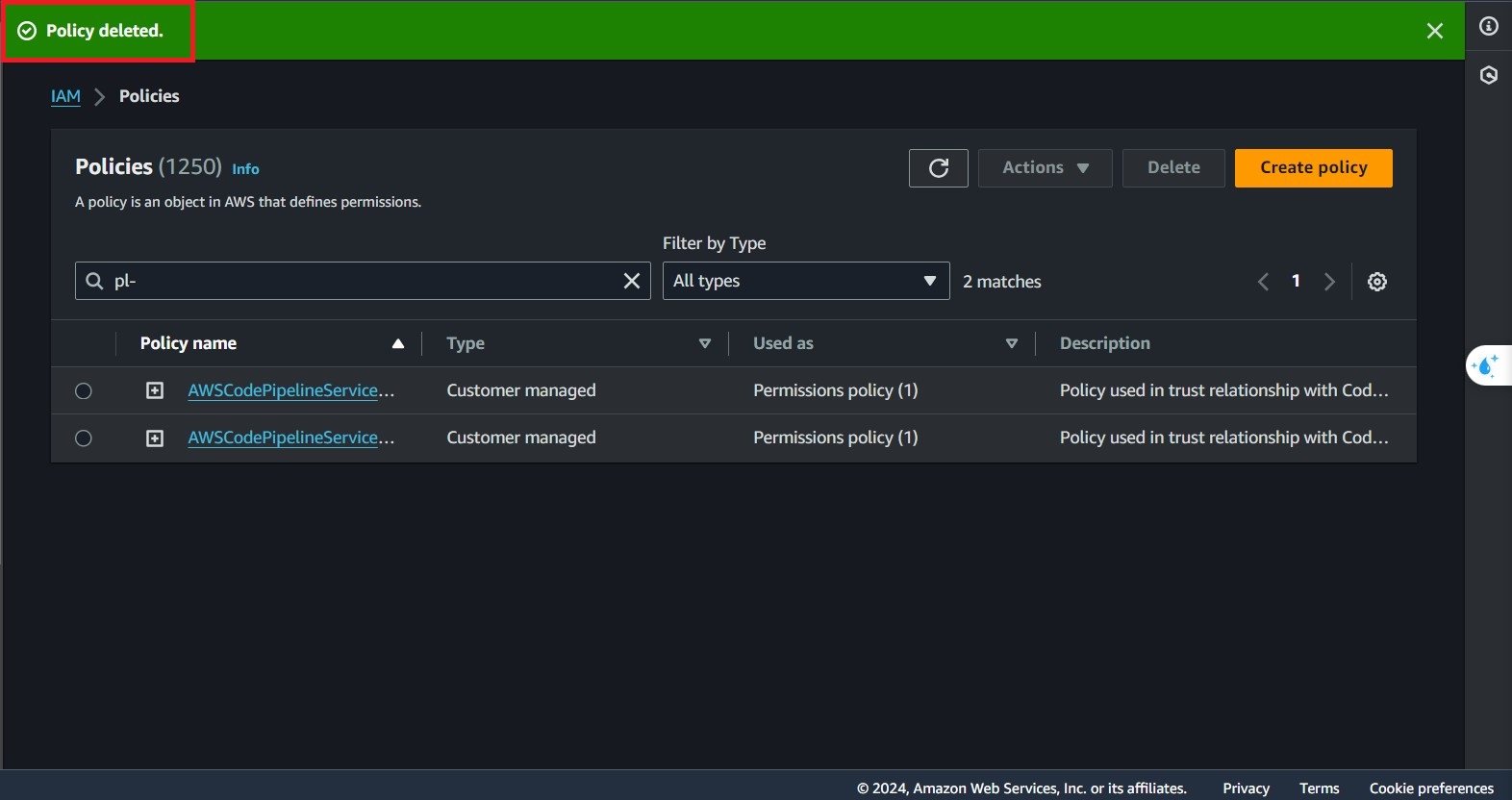
Task: Clear the search filter with X icon
Action: [631, 281]
